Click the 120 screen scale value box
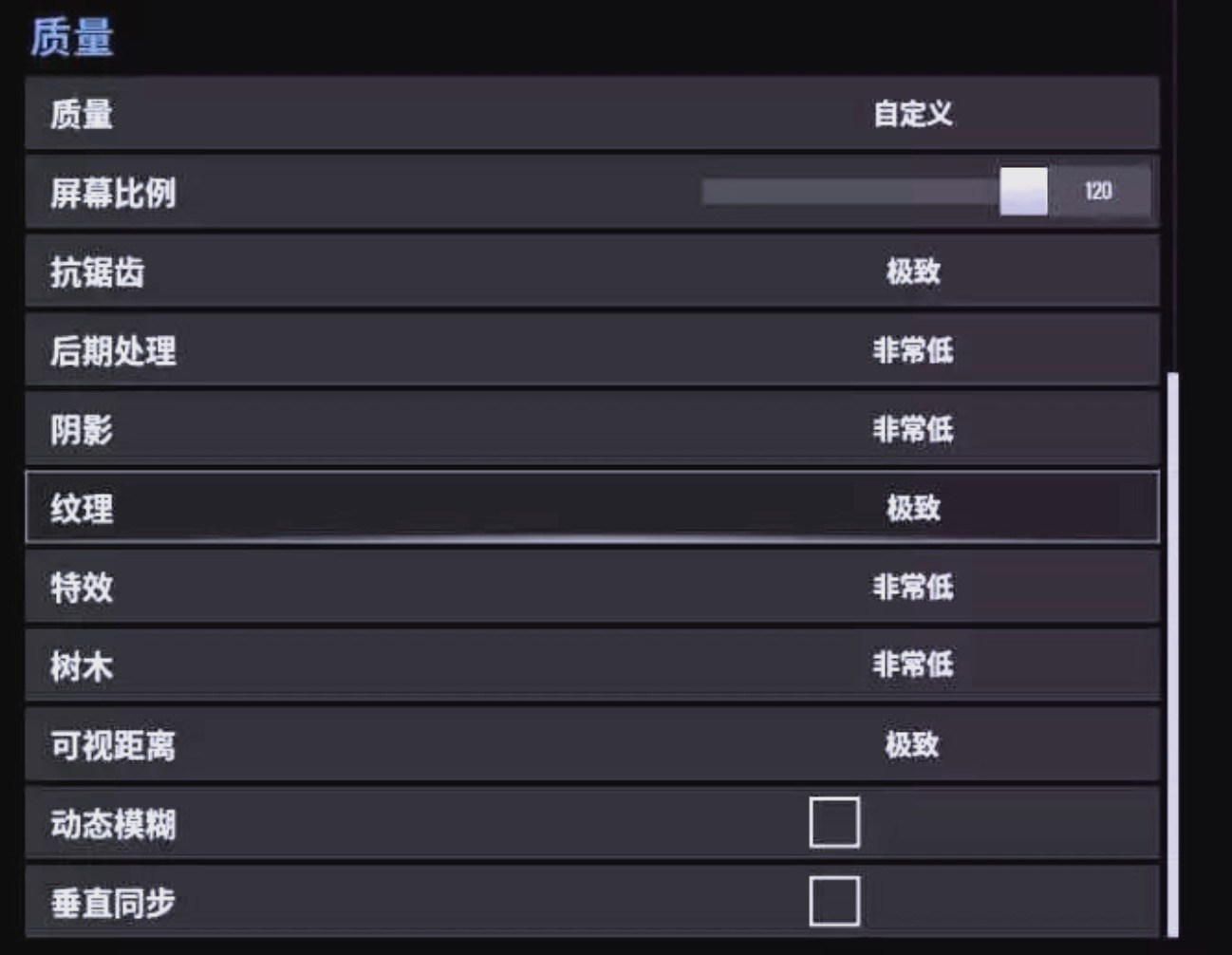The image size is (1232, 955). (1098, 191)
